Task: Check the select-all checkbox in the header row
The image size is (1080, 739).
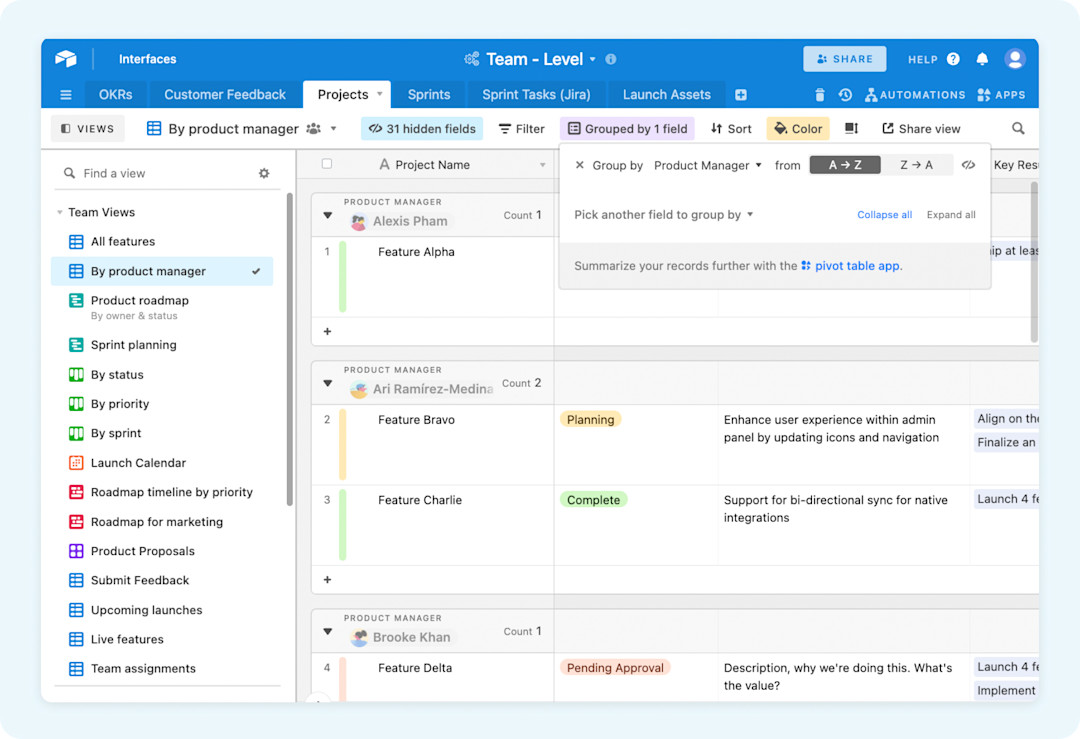Action: pyautogui.click(x=328, y=163)
